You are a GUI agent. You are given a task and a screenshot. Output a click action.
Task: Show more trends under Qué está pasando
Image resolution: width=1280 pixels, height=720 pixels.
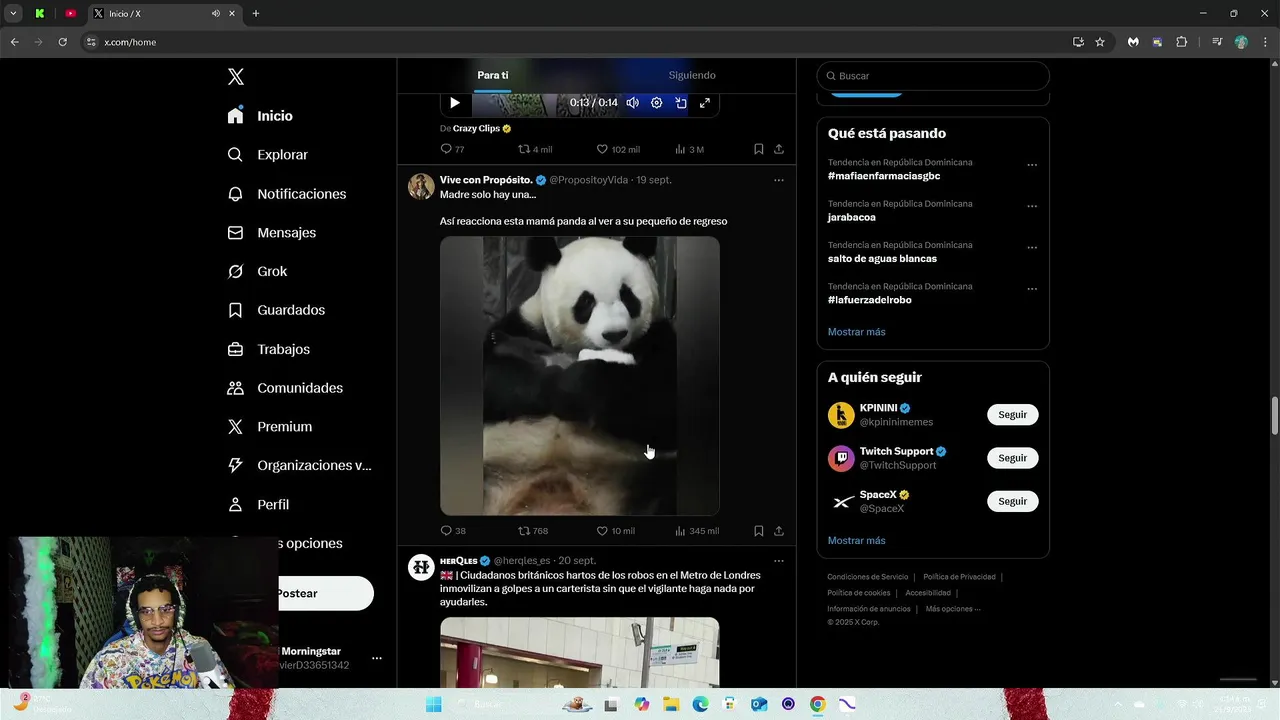click(x=856, y=332)
